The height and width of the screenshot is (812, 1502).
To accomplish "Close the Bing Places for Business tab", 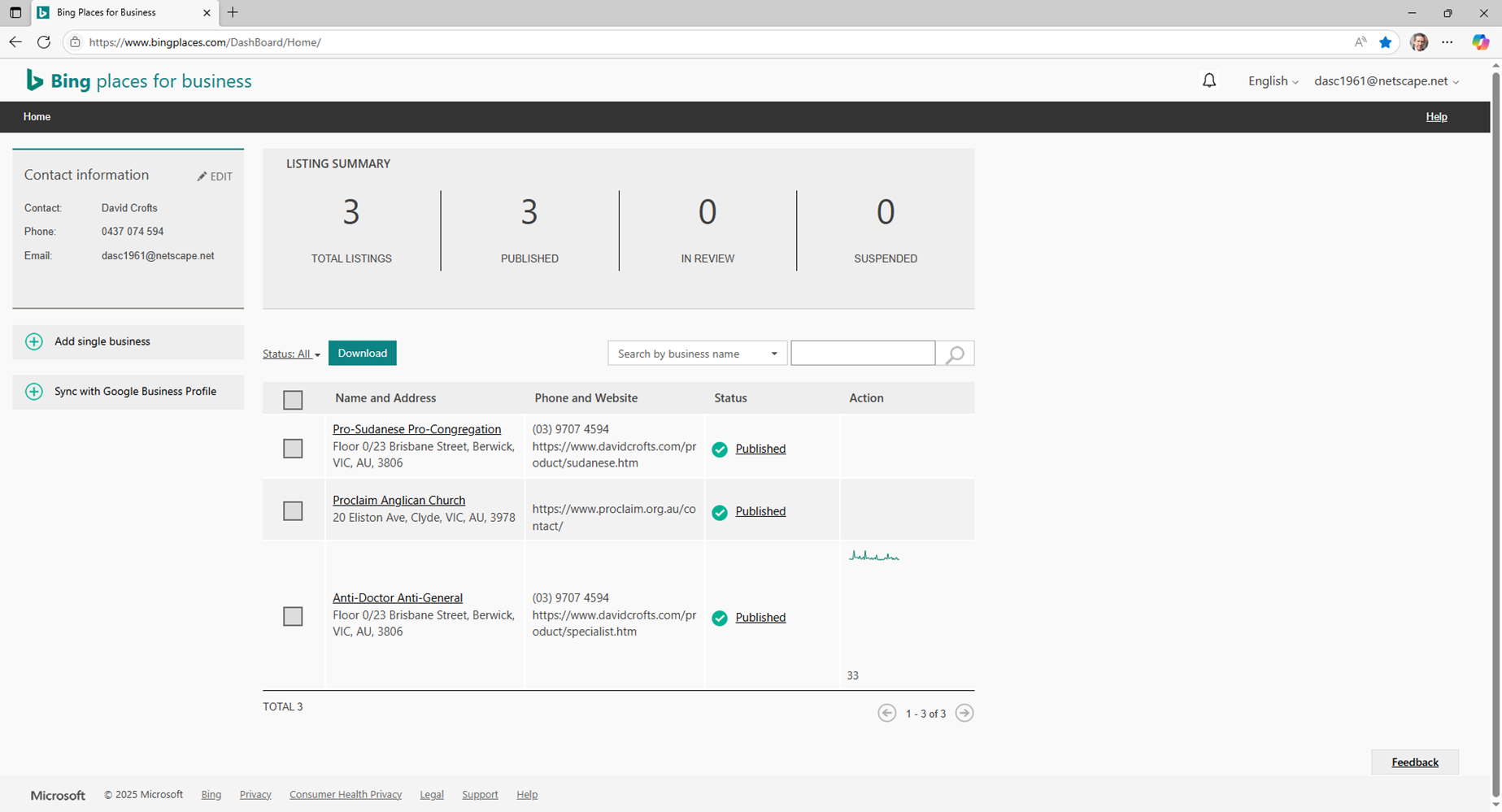I will pyautogui.click(x=207, y=12).
